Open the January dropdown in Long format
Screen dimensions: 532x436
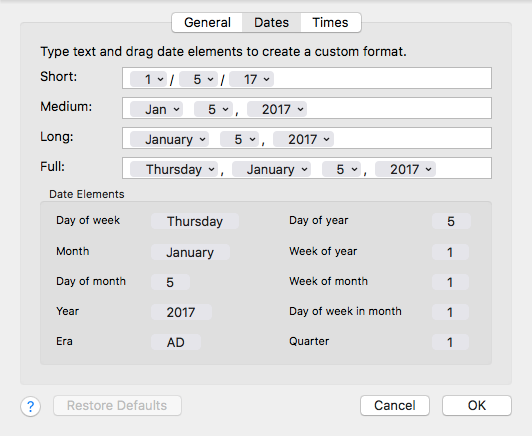[x=169, y=139]
